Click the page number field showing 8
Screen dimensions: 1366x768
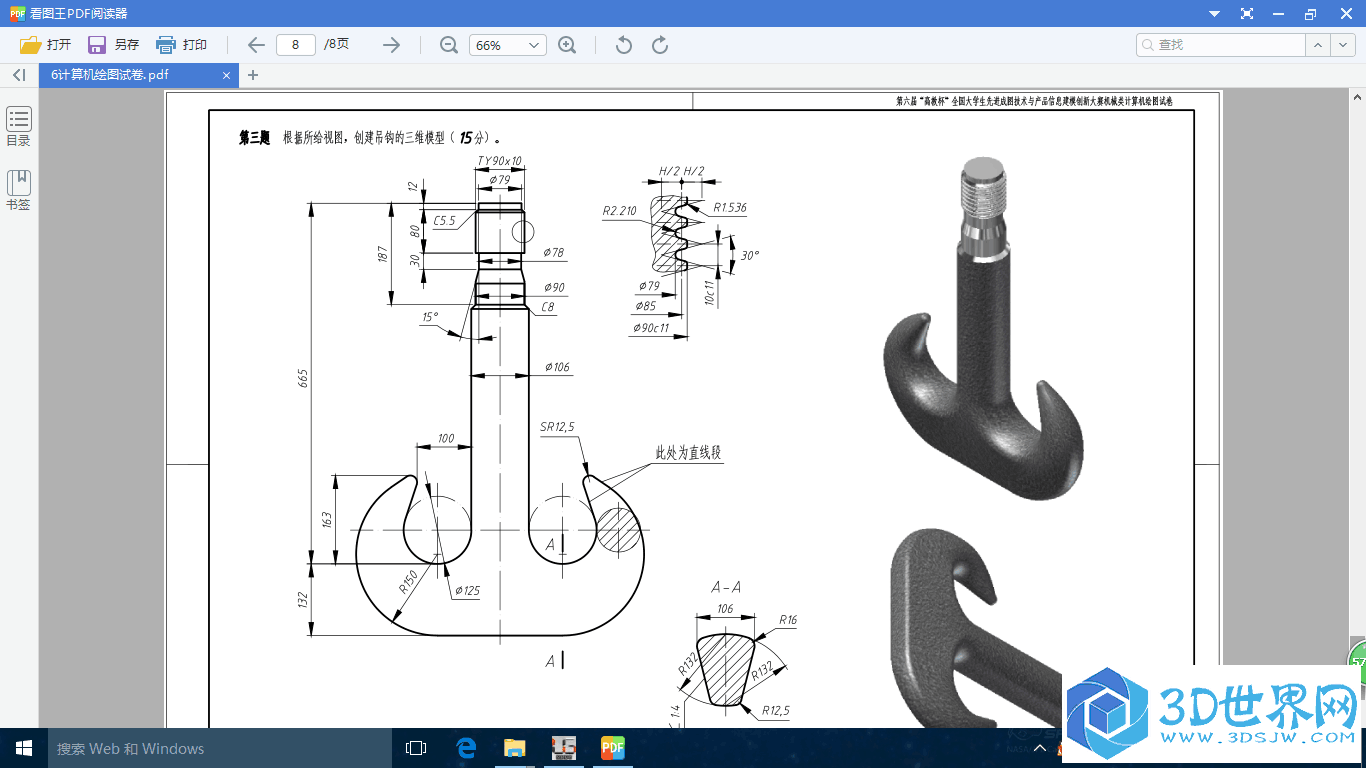(296, 45)
